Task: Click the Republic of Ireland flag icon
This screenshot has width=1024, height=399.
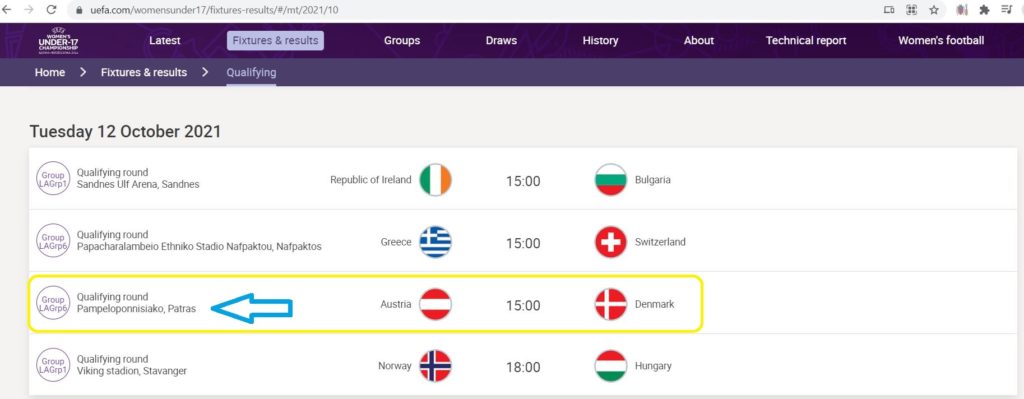Action: click(435, 180)
